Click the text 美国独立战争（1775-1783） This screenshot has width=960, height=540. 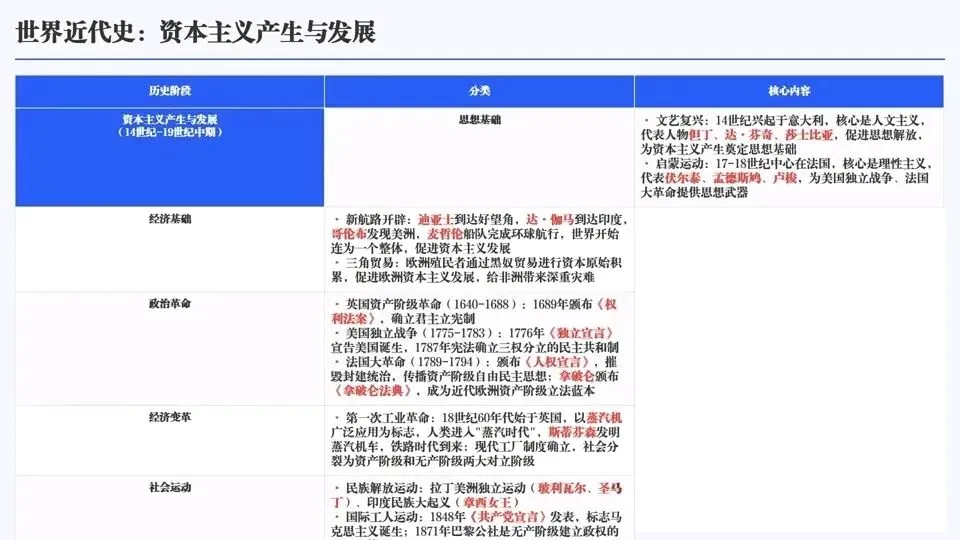[419, 333]
